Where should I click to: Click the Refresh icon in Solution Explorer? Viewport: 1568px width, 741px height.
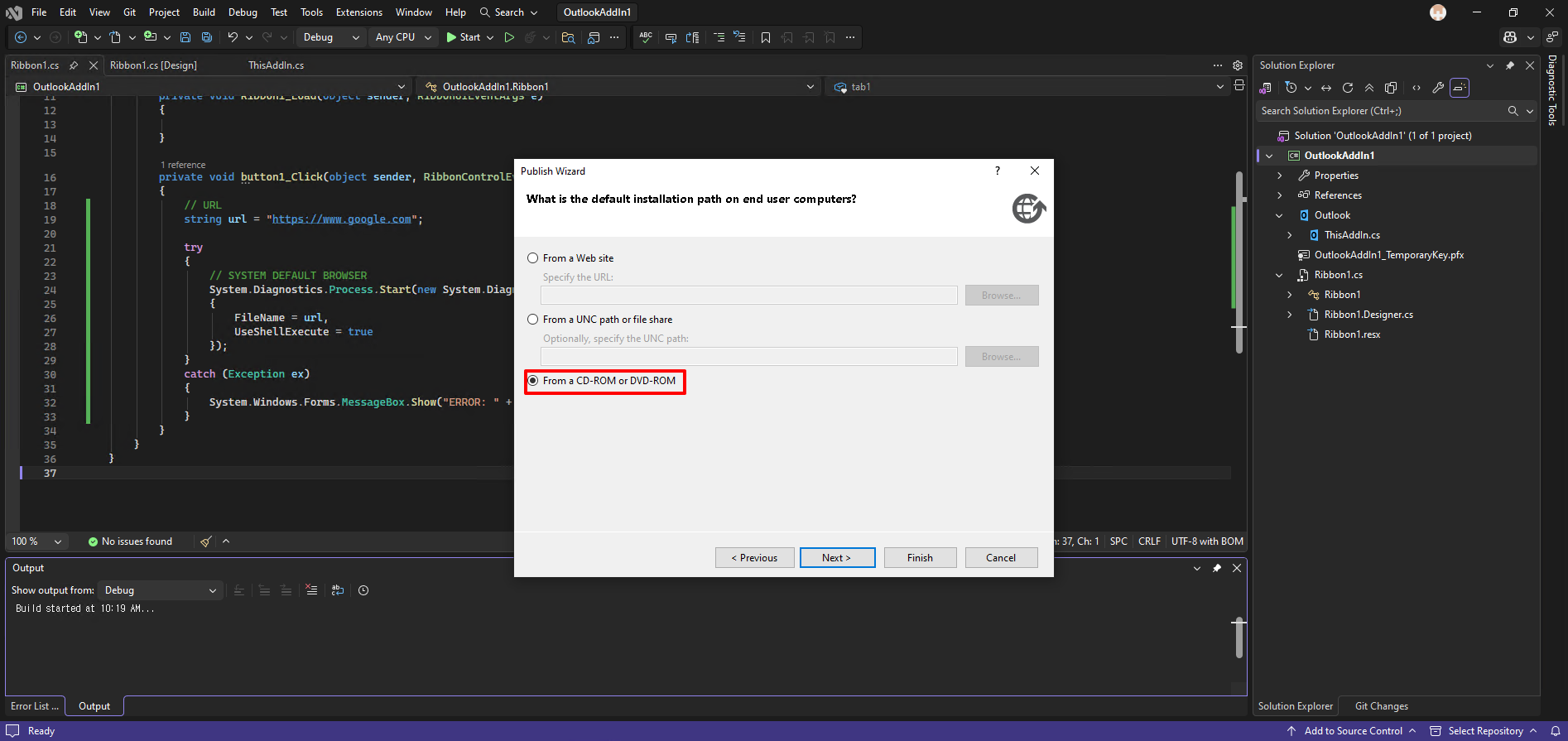pyautogui.click(x=1348, y=88)
